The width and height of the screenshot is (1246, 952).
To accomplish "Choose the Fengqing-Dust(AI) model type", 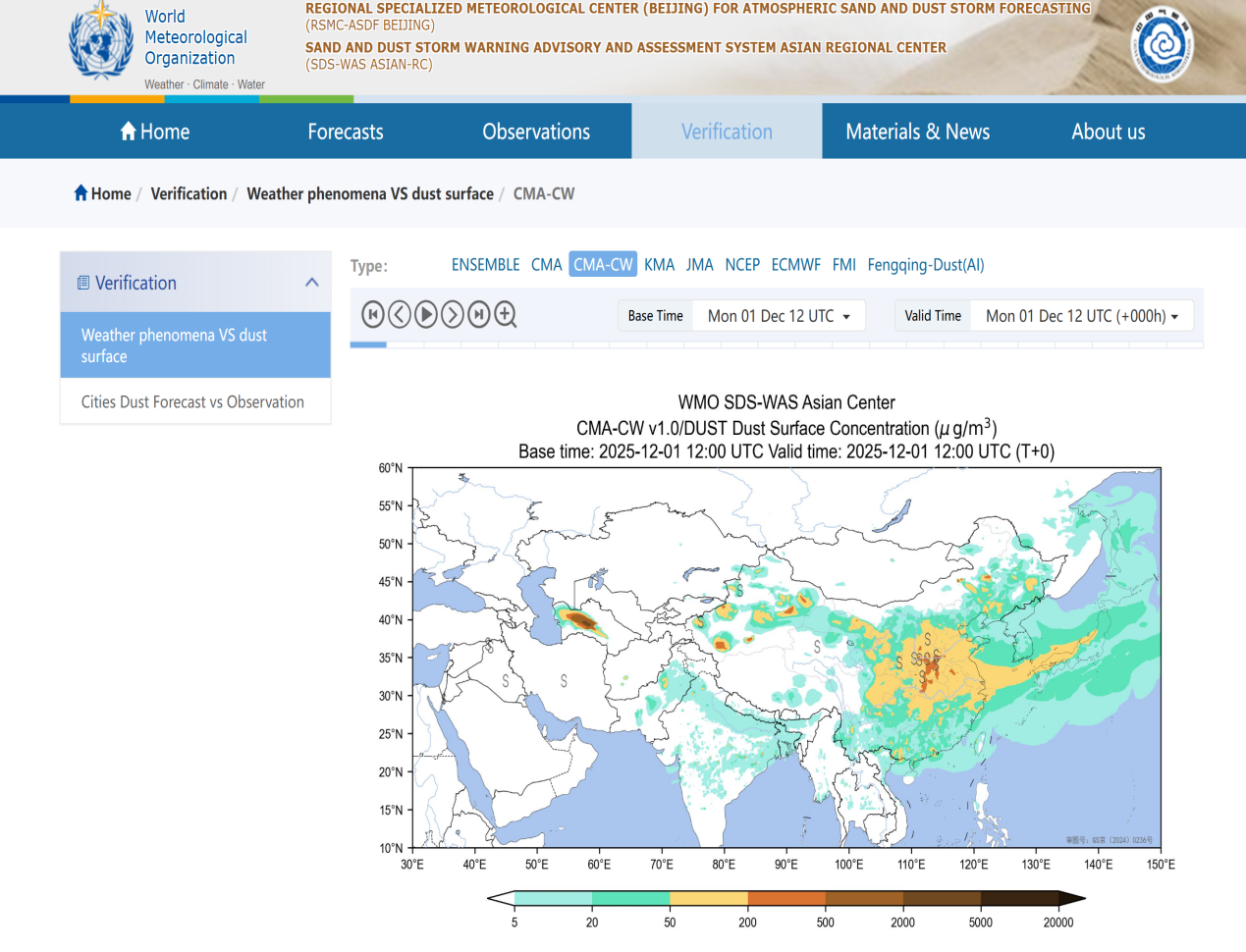I will 925,265.
